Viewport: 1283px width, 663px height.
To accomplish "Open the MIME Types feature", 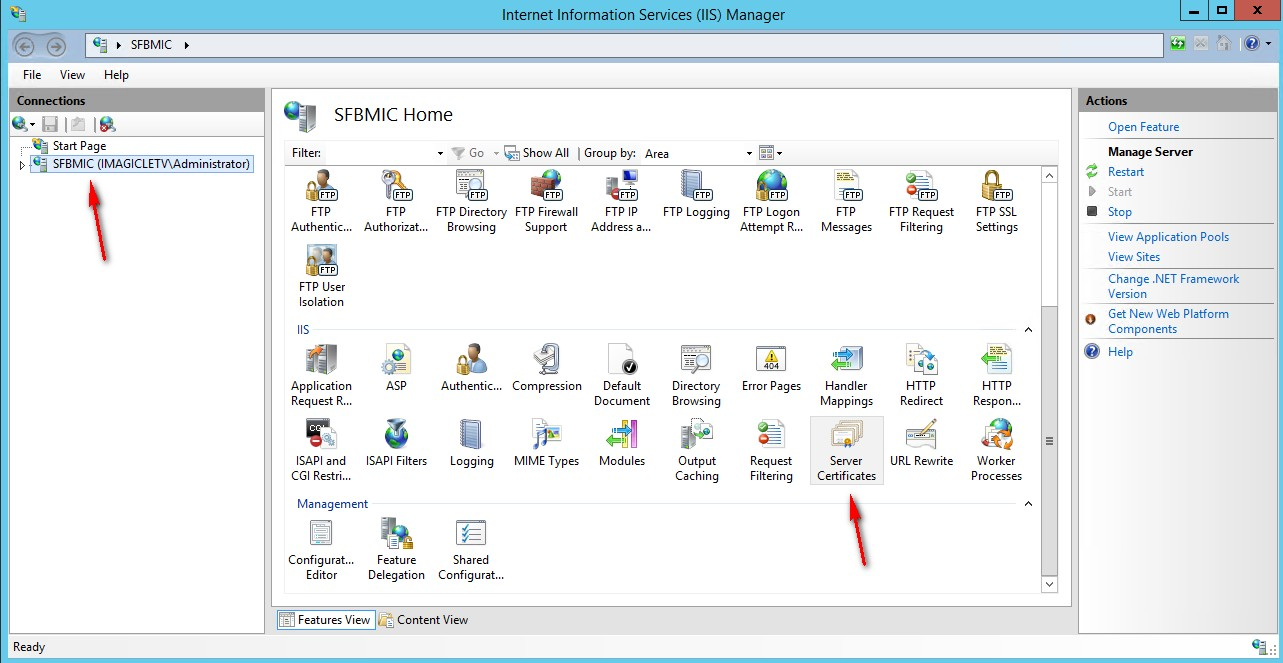I will (546, 445).
